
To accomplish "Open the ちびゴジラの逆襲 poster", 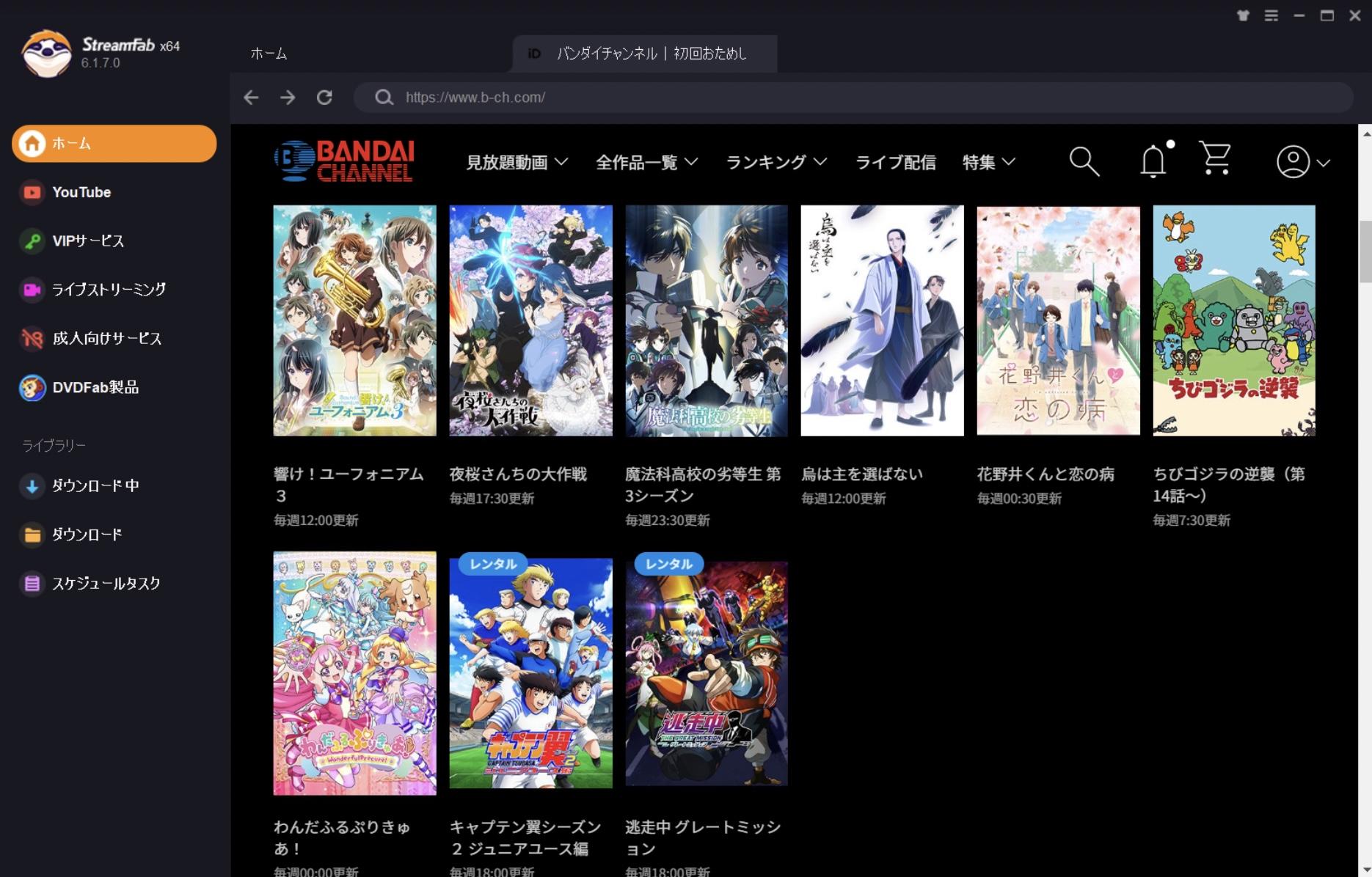I will coord(1234,320).
